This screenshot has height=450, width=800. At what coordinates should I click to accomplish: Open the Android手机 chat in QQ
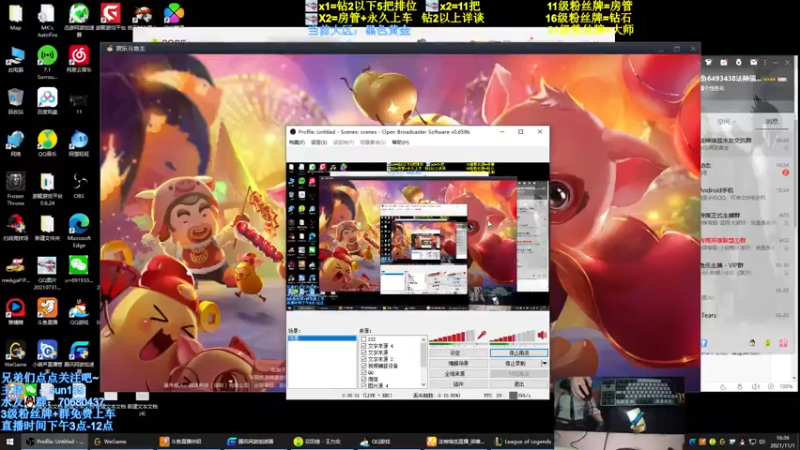pos(746,194)
